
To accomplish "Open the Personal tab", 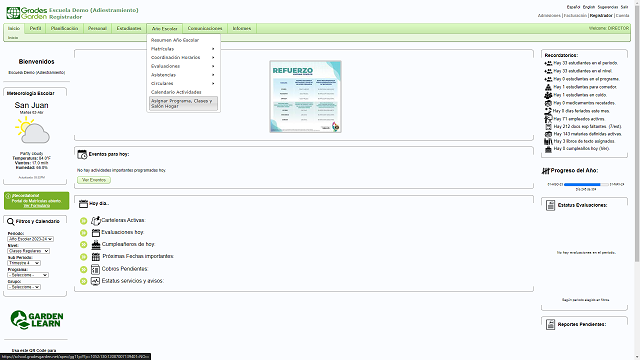I will pos(97,29).
